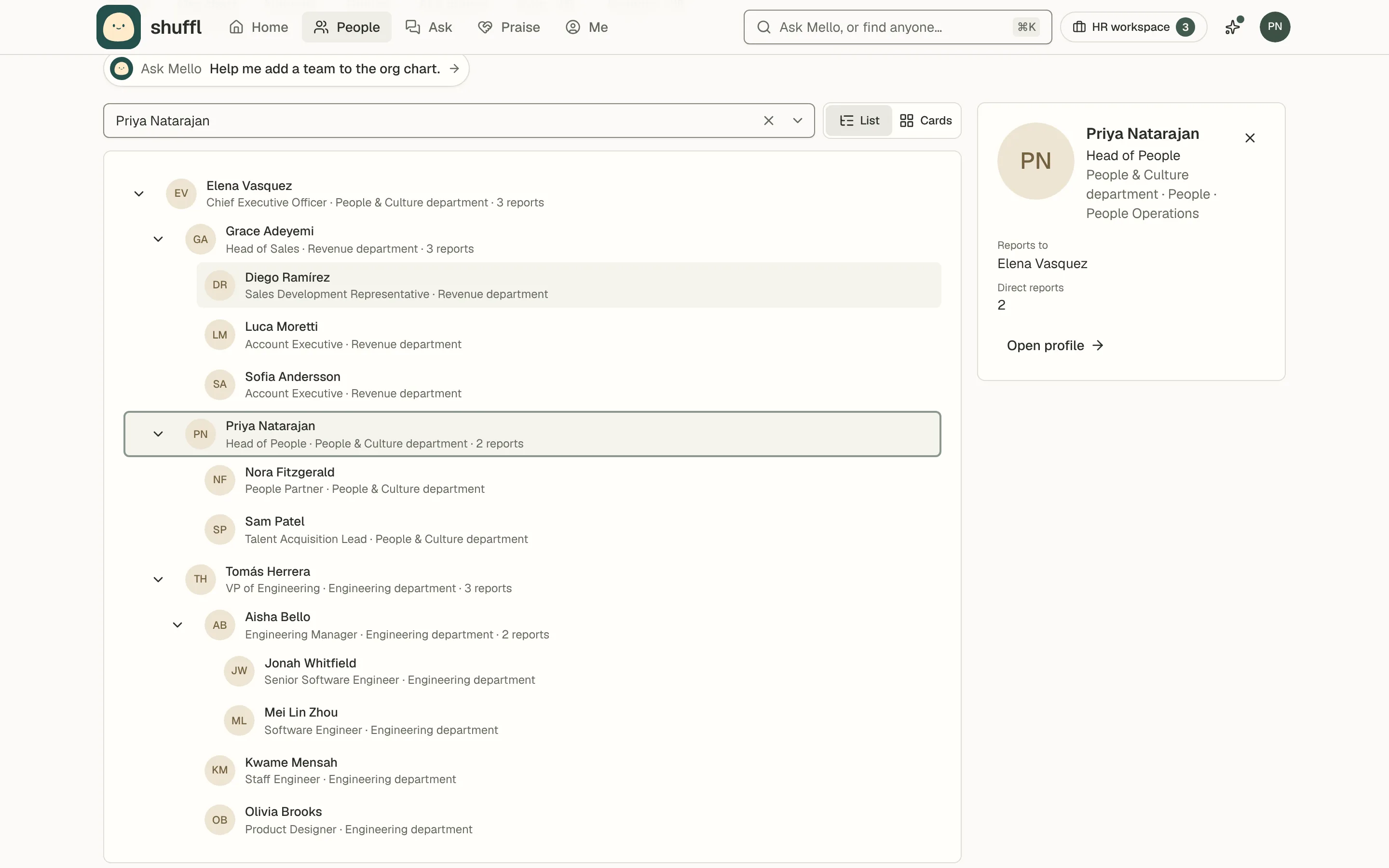This screenshot has height=868, width=1389.
Task: Open the Ask nav item
Action: 429,27
